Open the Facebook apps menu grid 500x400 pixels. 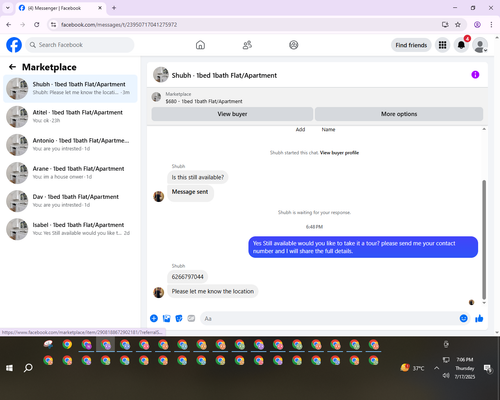point(442,45)
